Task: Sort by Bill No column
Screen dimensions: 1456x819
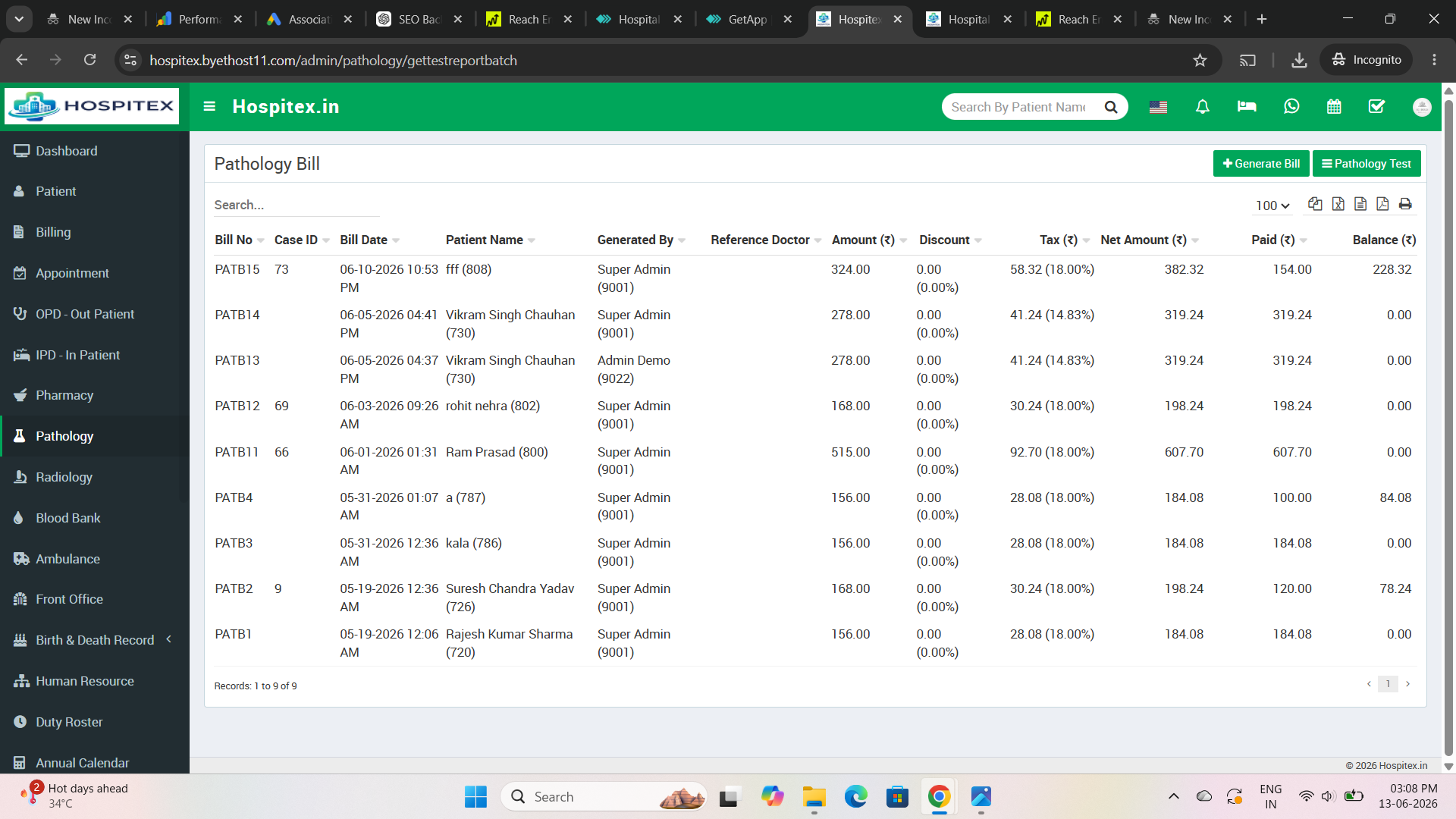Action: [240, 240]
